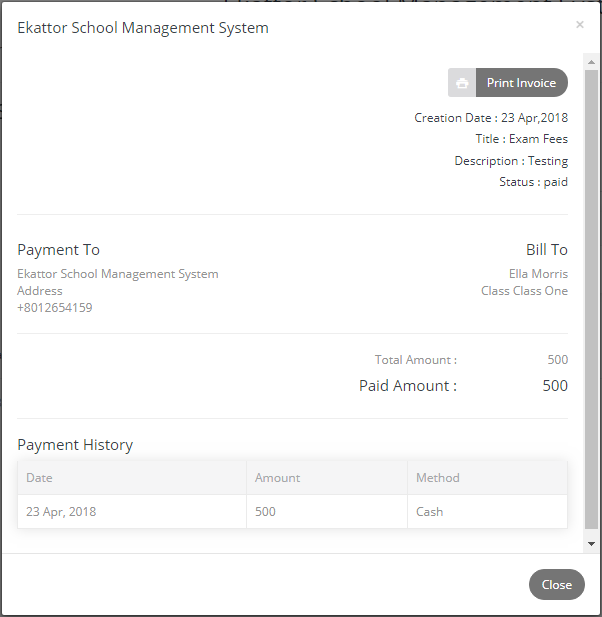Click the Payment History heading

pyautogui.click(x=75, y=445)
